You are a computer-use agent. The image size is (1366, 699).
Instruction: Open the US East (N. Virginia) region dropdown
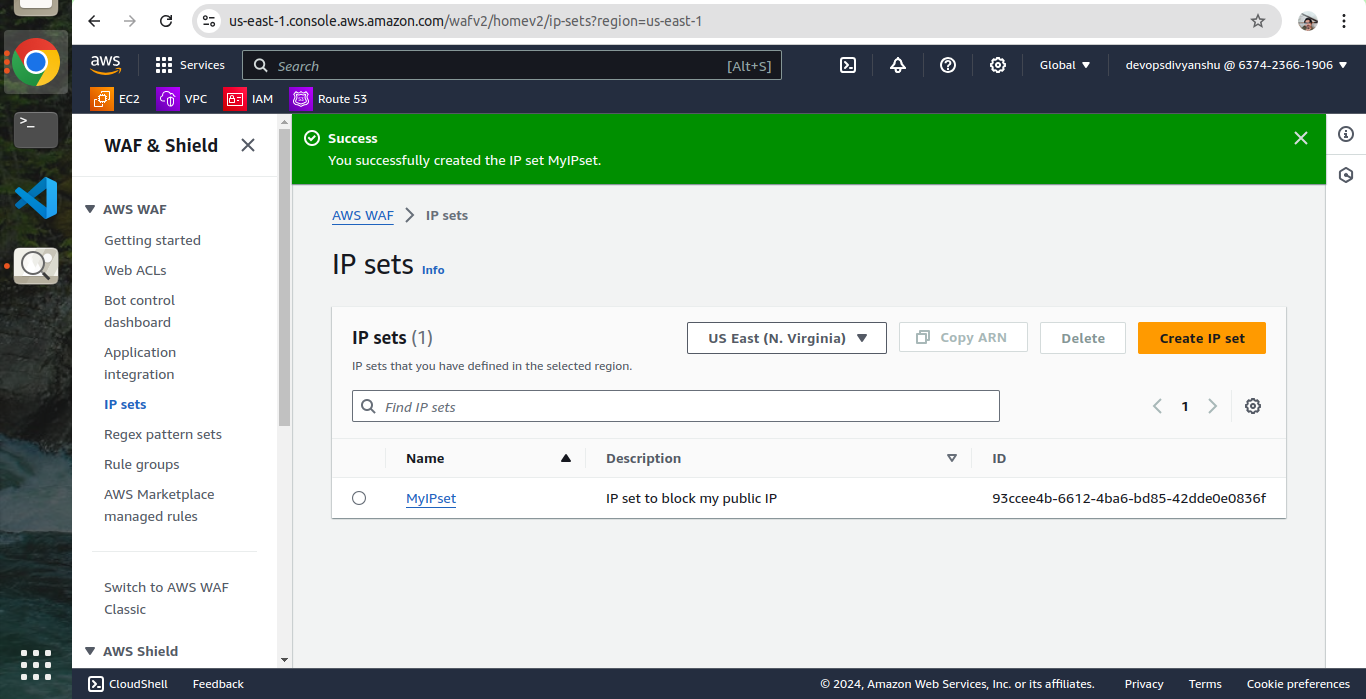point(787,338)
